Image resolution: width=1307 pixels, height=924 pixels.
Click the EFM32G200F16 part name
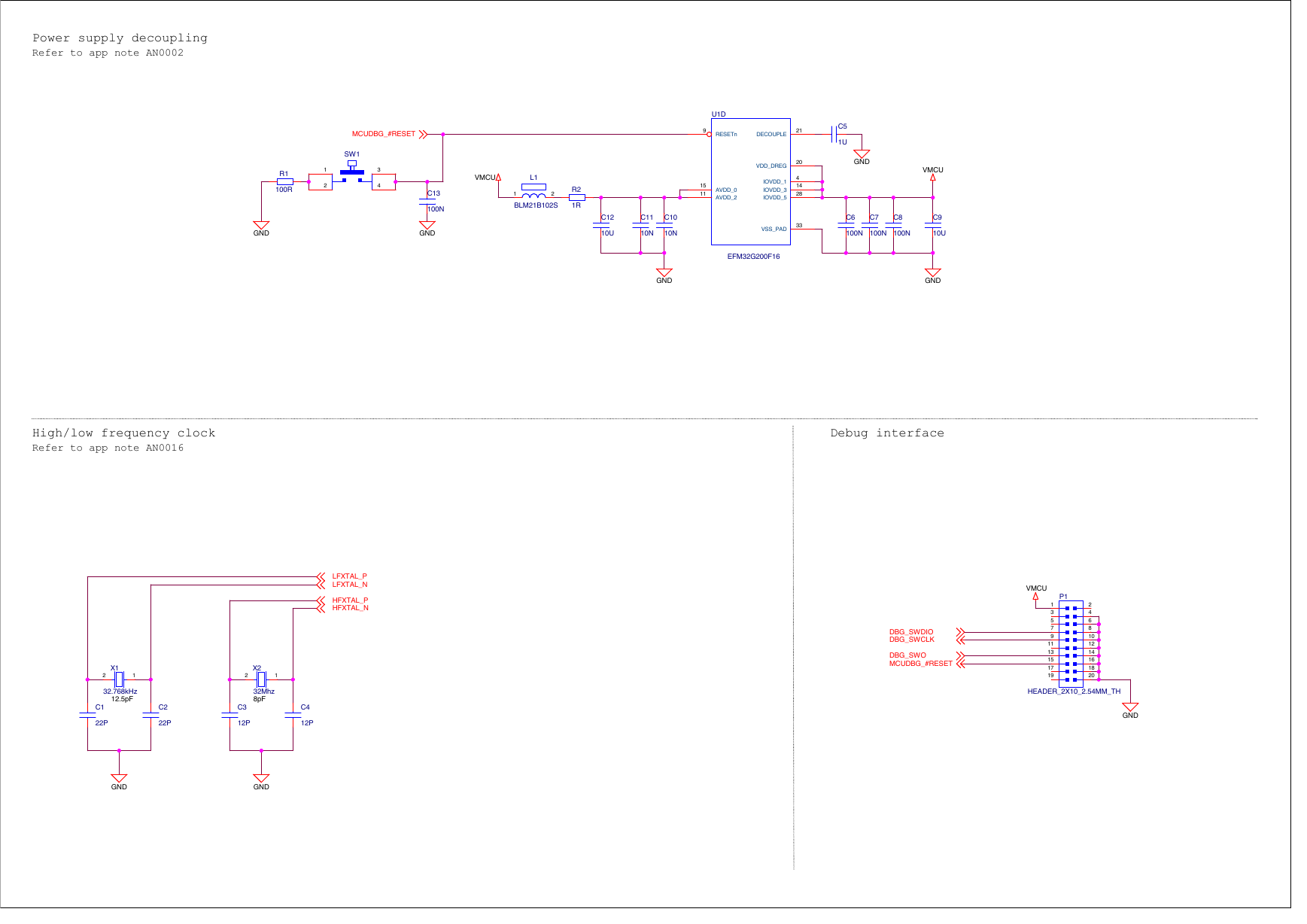tap(753, 257)
